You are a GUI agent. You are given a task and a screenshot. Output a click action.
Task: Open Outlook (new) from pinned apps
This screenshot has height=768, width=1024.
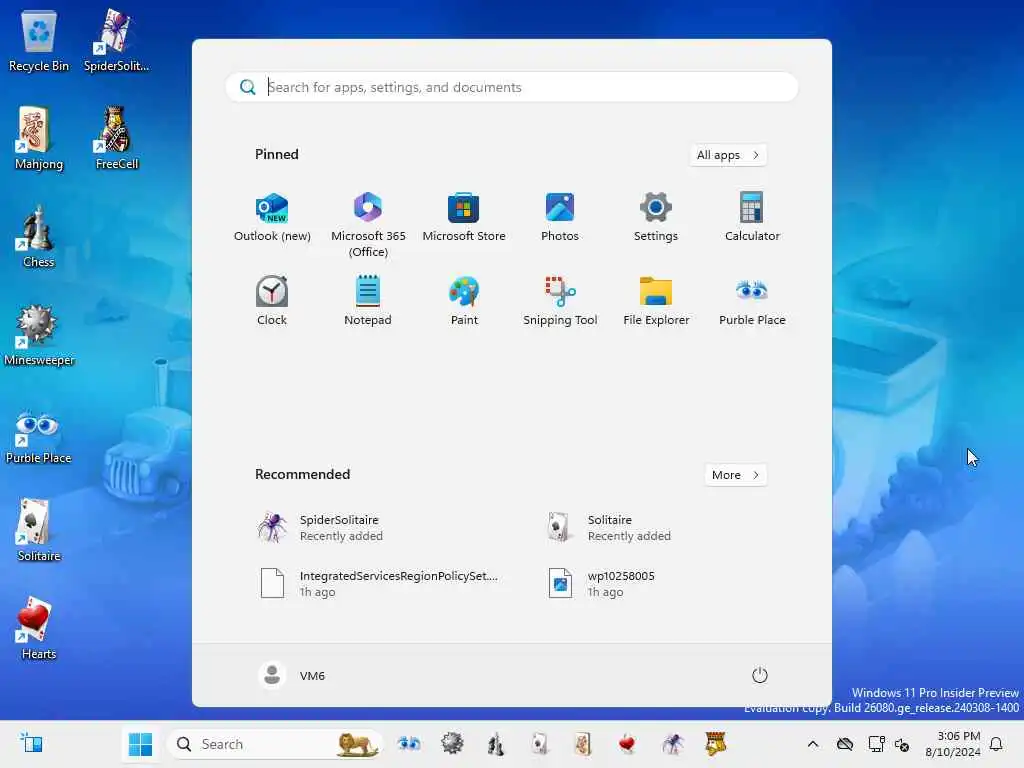point(272,218)
